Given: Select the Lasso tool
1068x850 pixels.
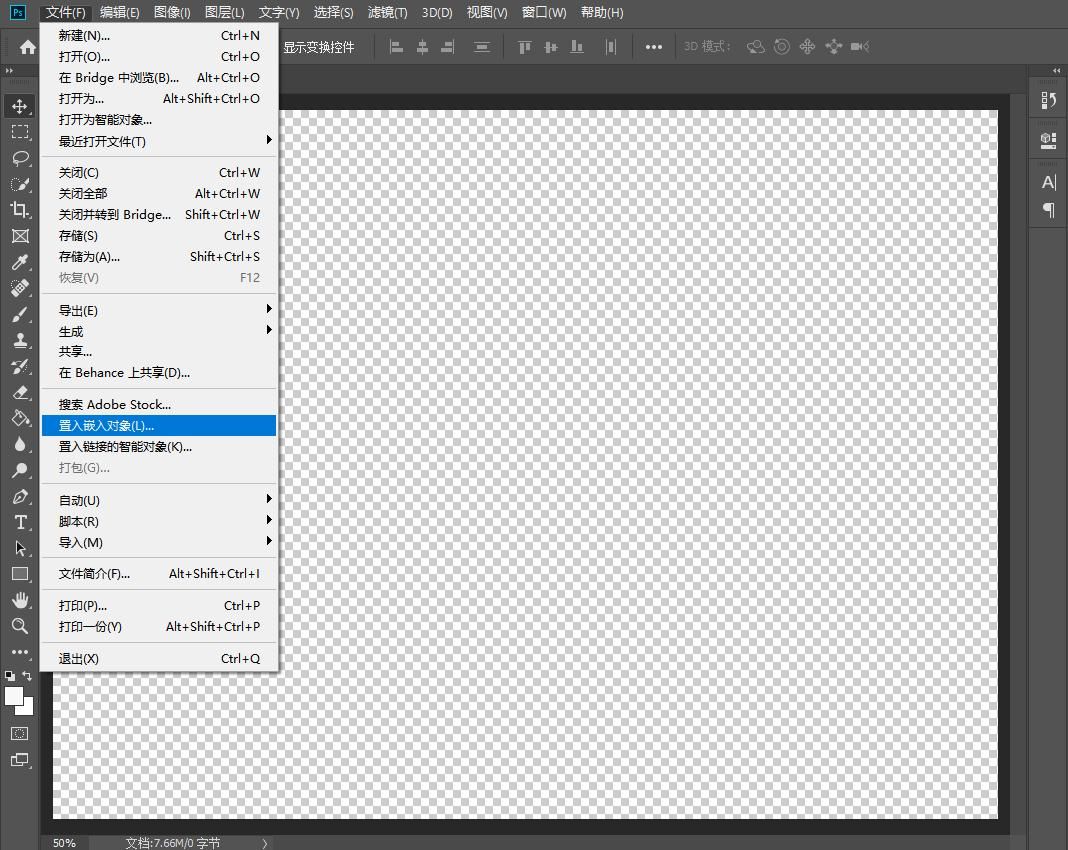Looking at the screenshot, I should (x=20, y=158).
